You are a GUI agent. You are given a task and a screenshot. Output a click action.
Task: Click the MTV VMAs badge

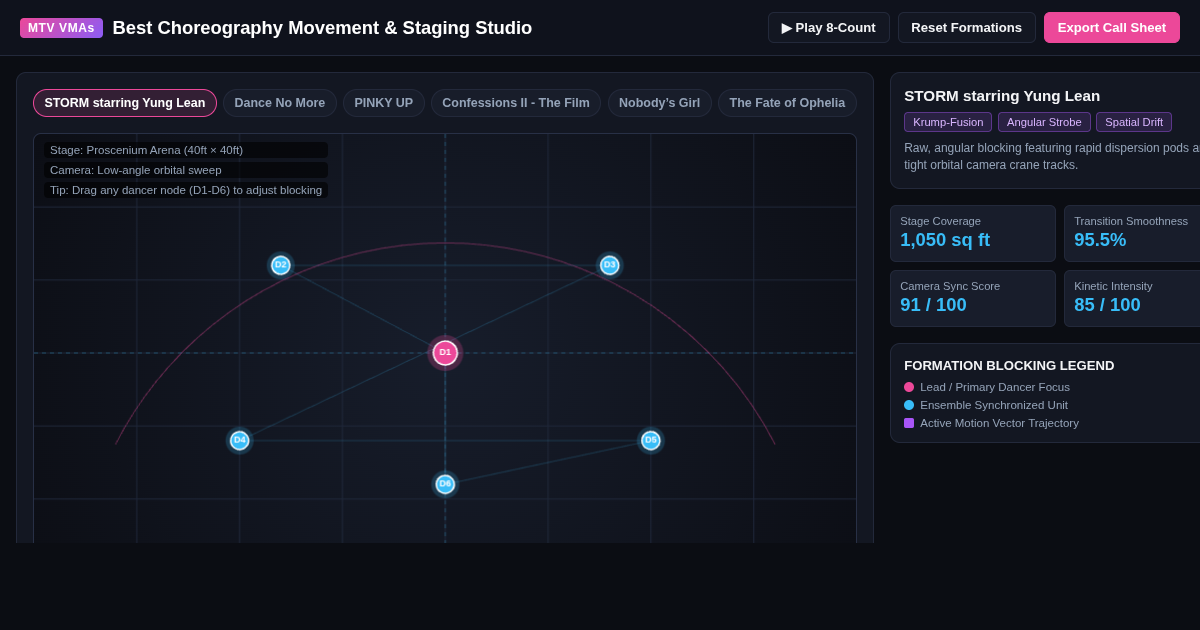(x=61, y=28)
